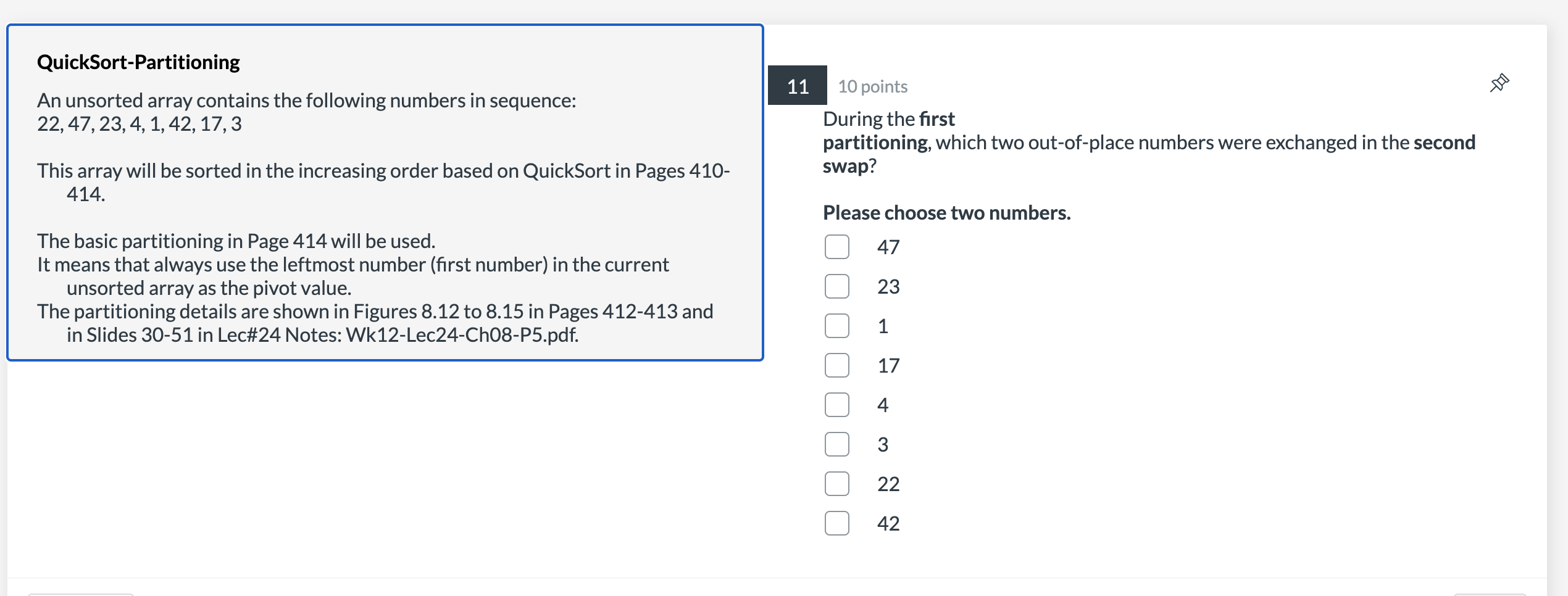
Task: Toggle the checkbox for answer 3
Action: [x=837, y=444]
